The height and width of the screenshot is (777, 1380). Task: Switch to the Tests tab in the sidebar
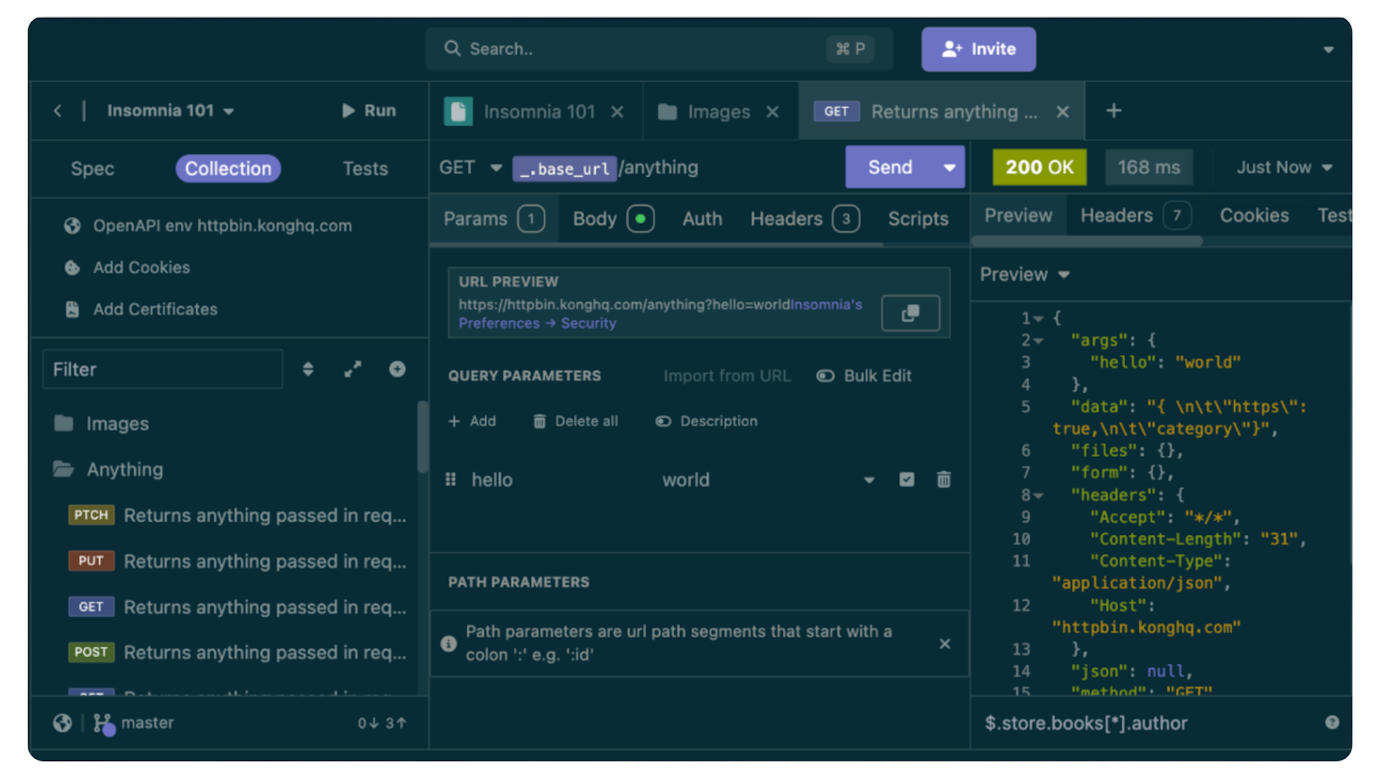364,168
